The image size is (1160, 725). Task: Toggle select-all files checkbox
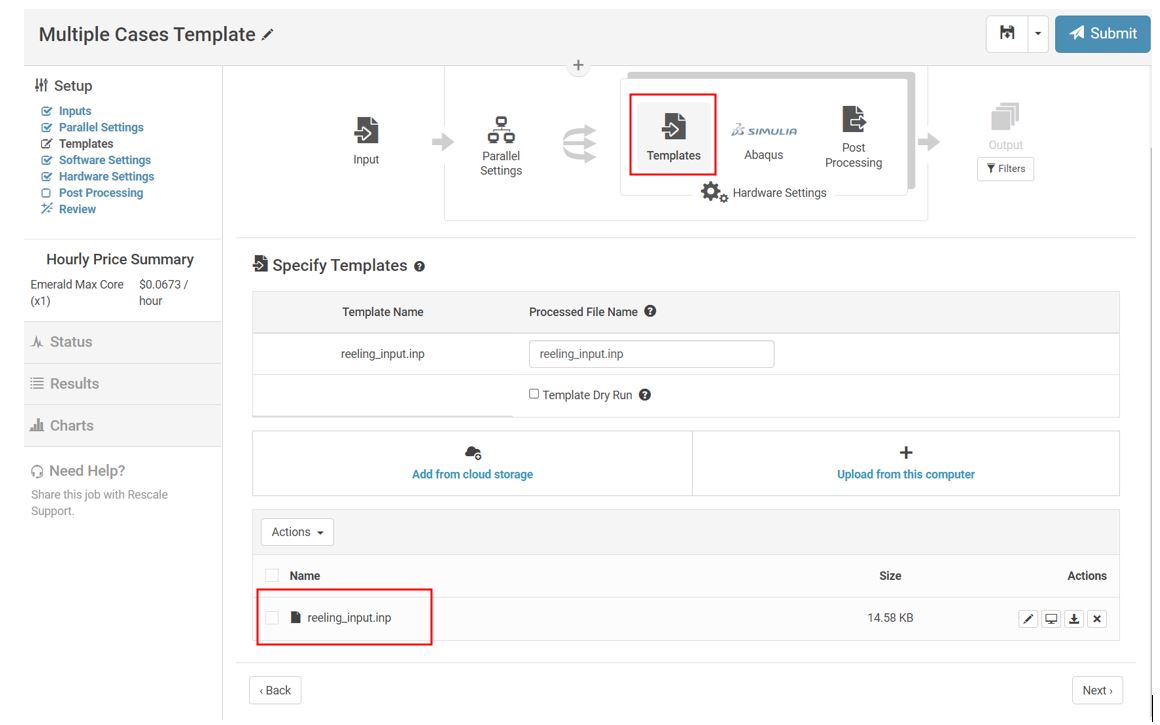click(x=272, y=576)
